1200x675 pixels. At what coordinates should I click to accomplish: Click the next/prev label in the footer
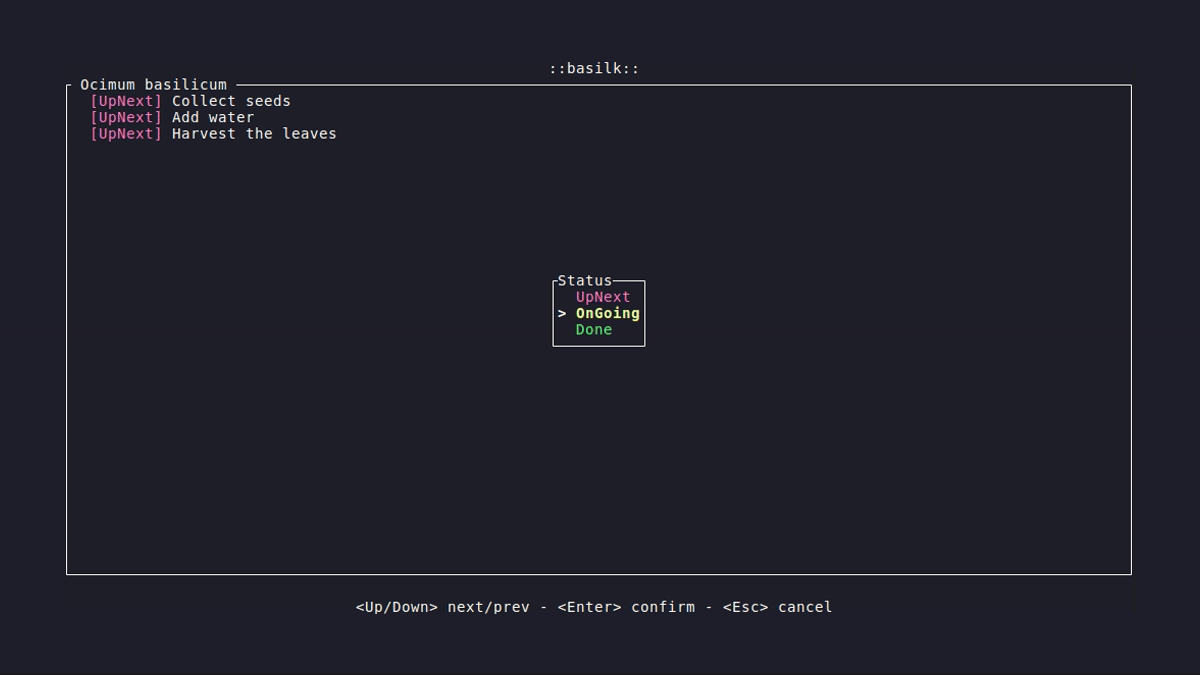(488, 607)
